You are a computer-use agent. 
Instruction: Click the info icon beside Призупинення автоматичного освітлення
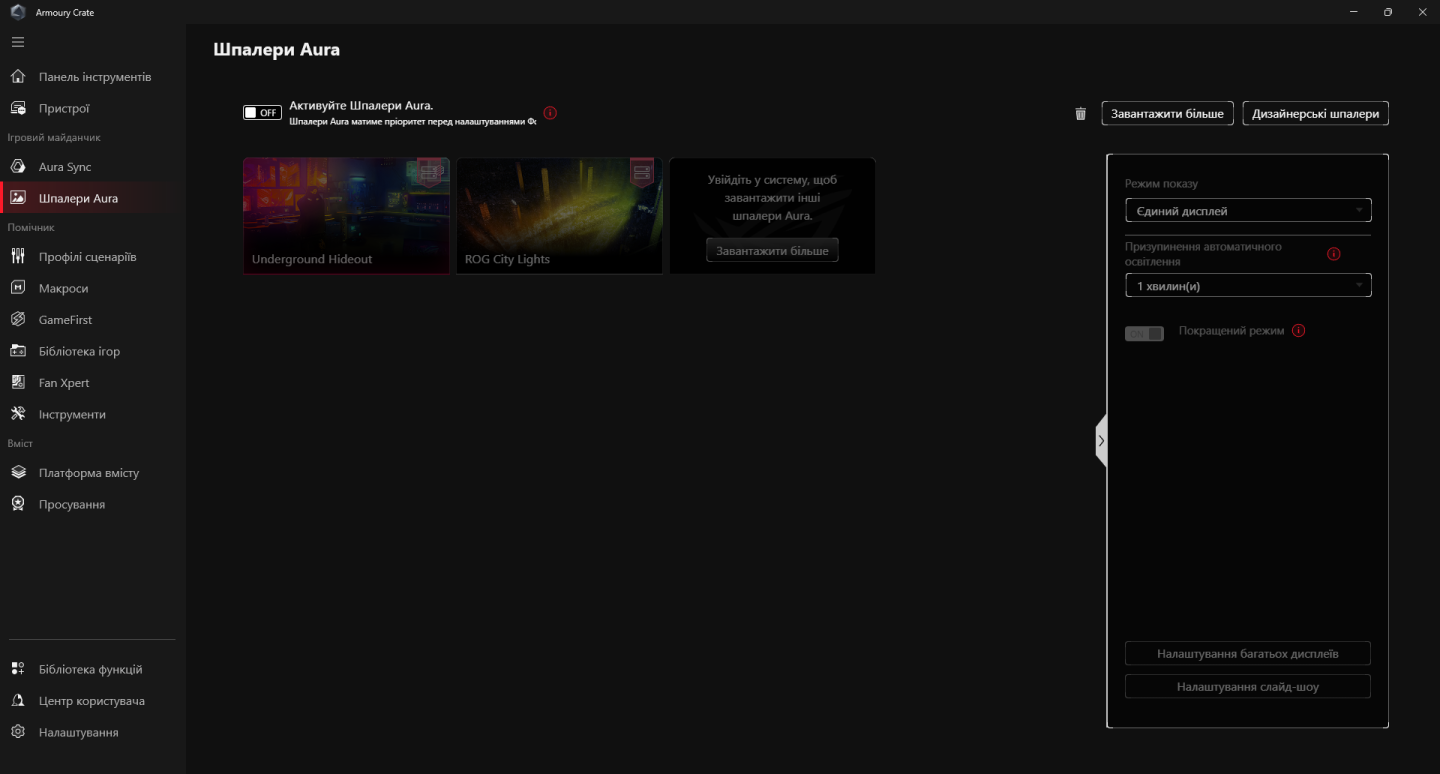tap(1333, 254)
